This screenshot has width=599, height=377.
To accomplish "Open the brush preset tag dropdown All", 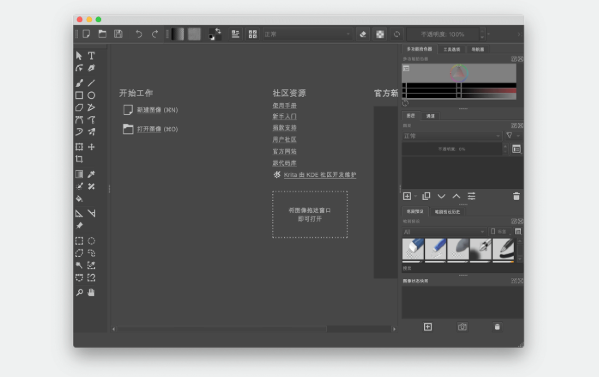I will pyautogui.click(x=444, y=232).
